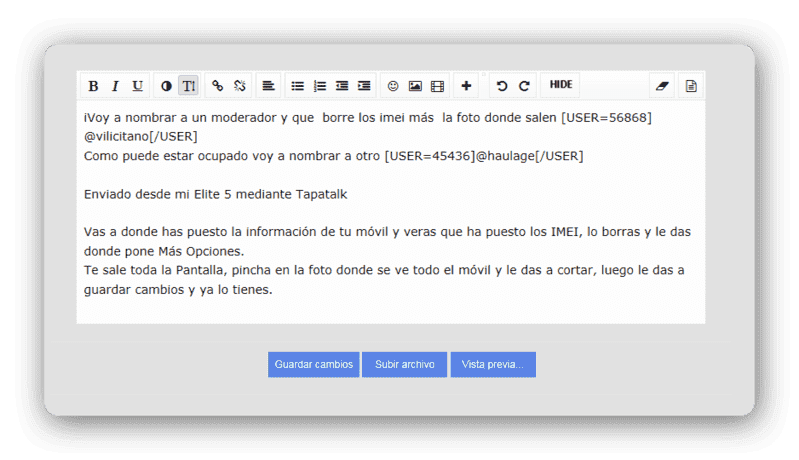Image resolution: width=799 pixels, height=460 pixels.
Task: Open text alignment options
Action: click(x=268, y=86)
